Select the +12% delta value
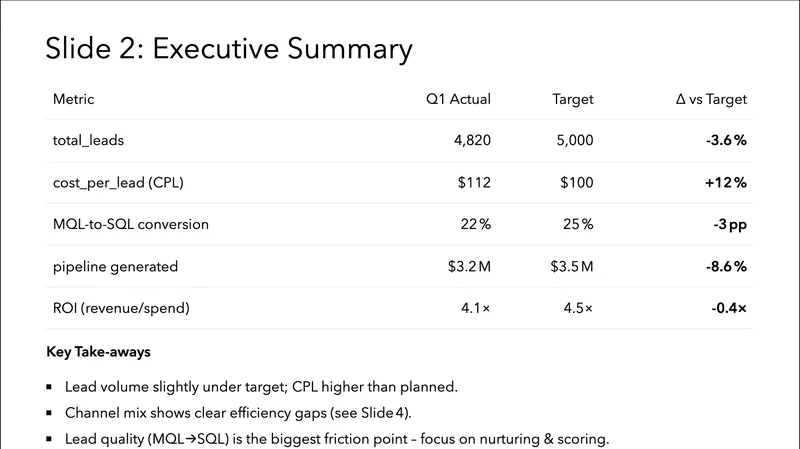 tap(728, 183)
